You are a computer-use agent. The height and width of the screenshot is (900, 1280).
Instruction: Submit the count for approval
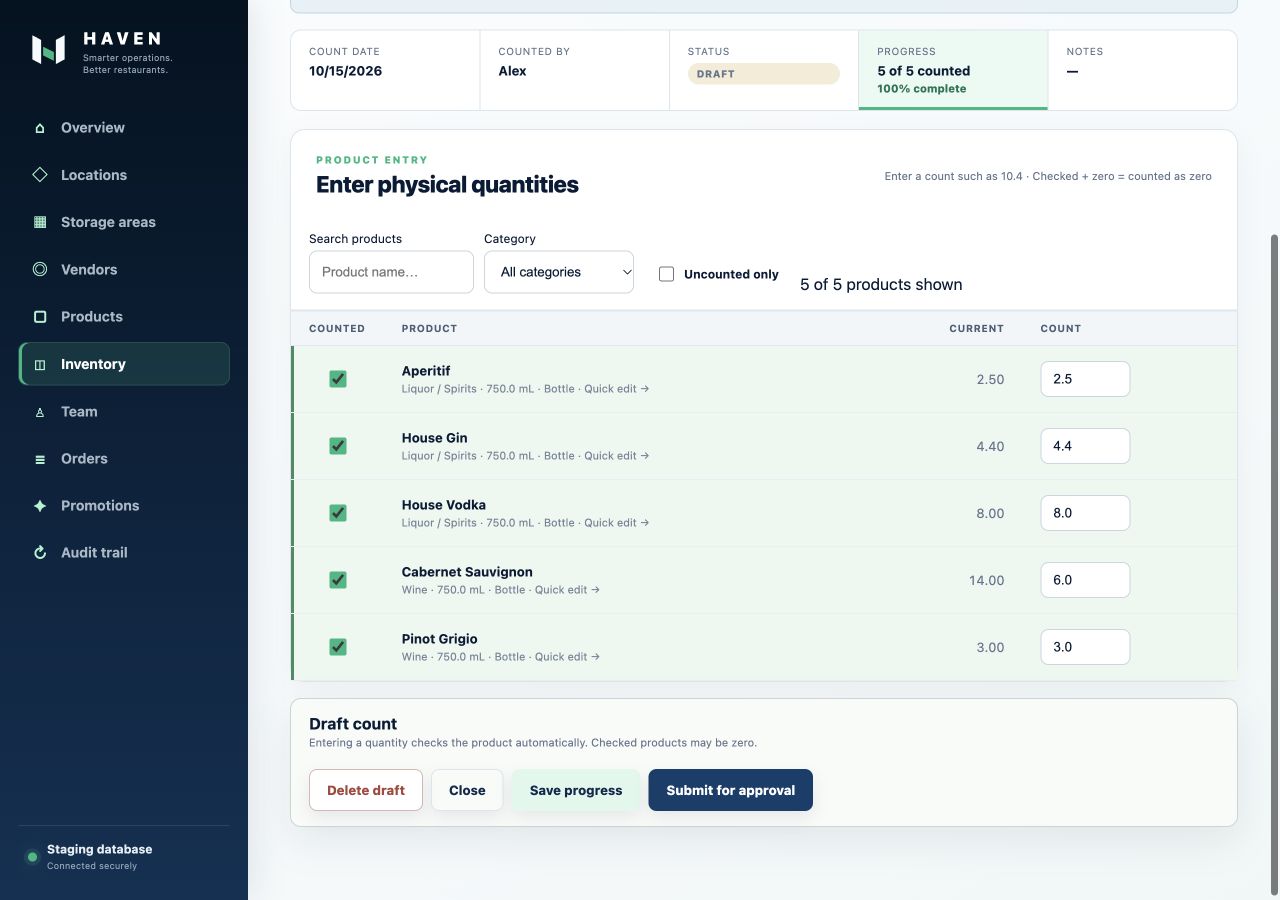731,790
